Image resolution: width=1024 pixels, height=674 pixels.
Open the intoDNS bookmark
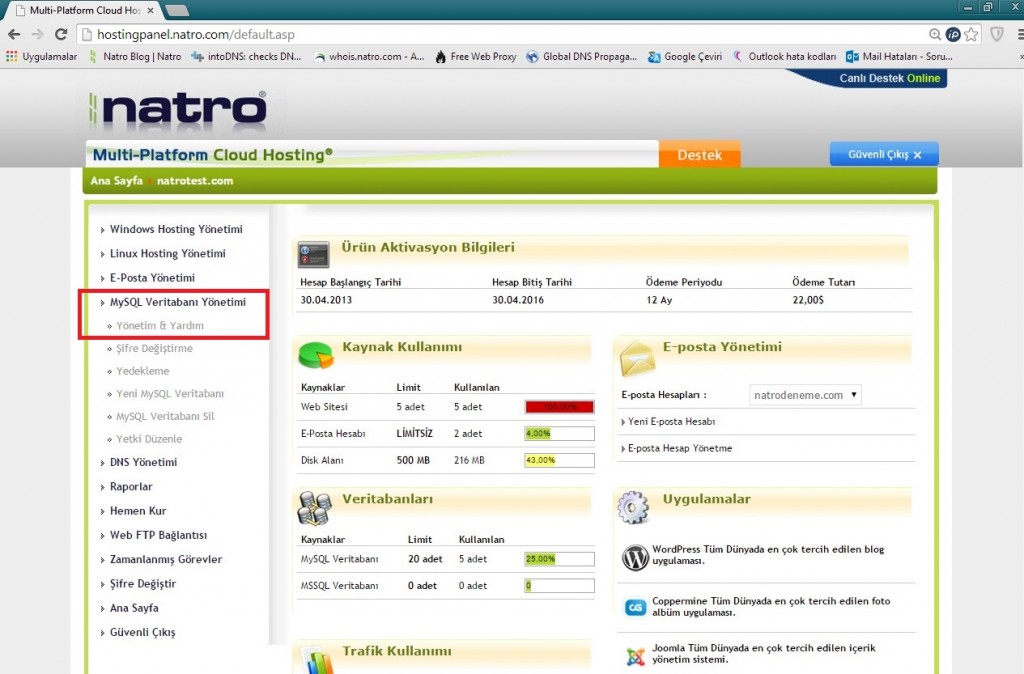pos(246,57)
